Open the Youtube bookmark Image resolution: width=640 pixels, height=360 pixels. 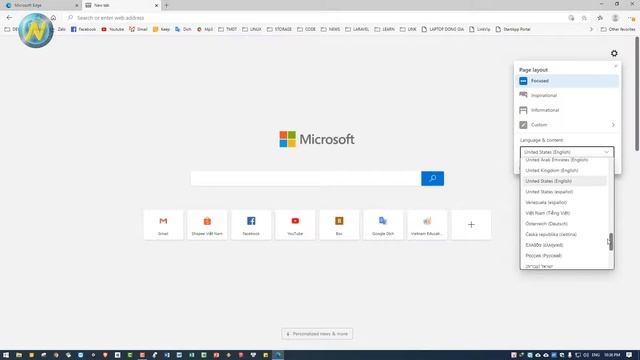tap(113, 29)
